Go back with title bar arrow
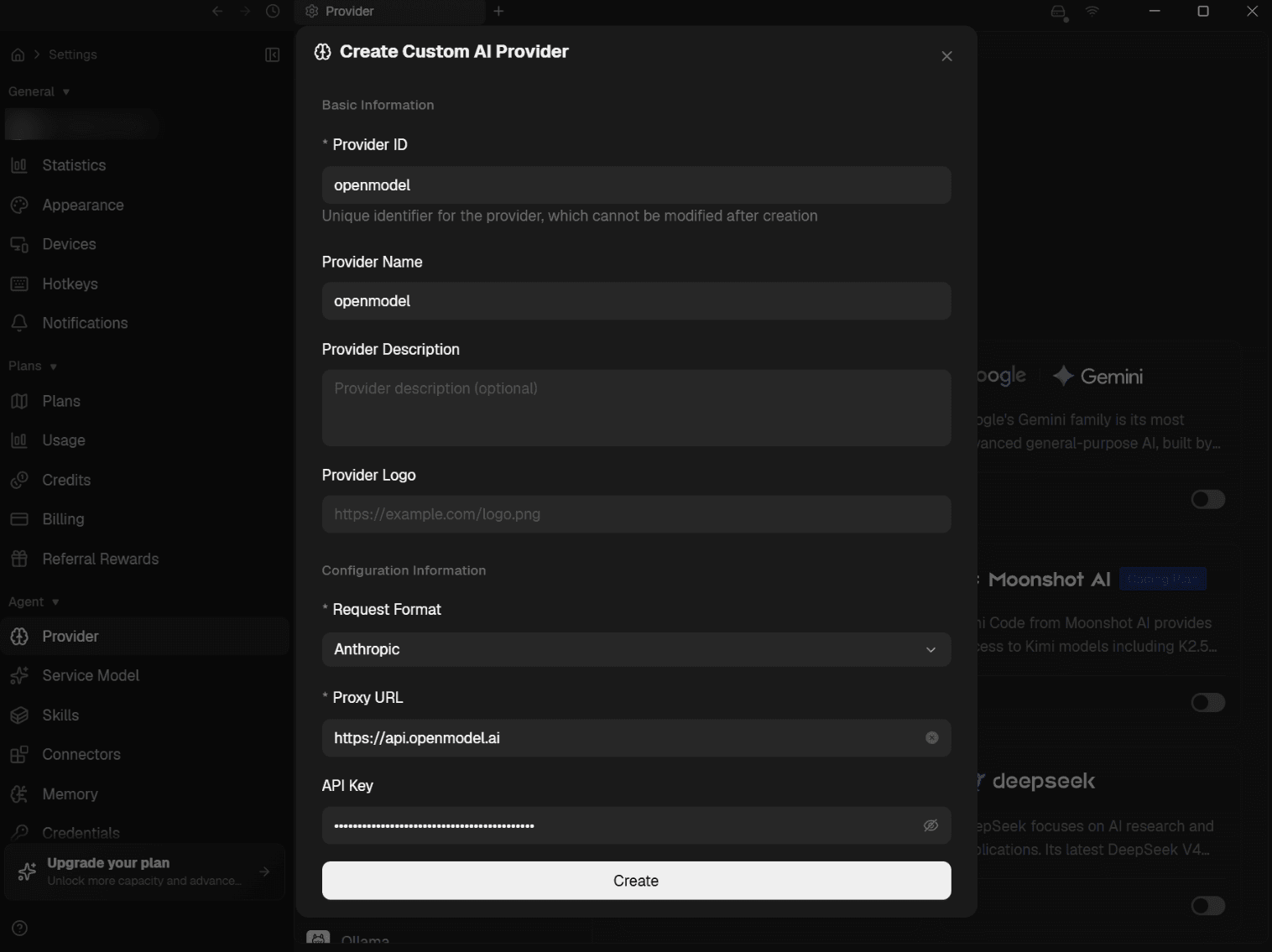Image resolution: width=1272 pixels, height=952 pixels. pos(217,11)
